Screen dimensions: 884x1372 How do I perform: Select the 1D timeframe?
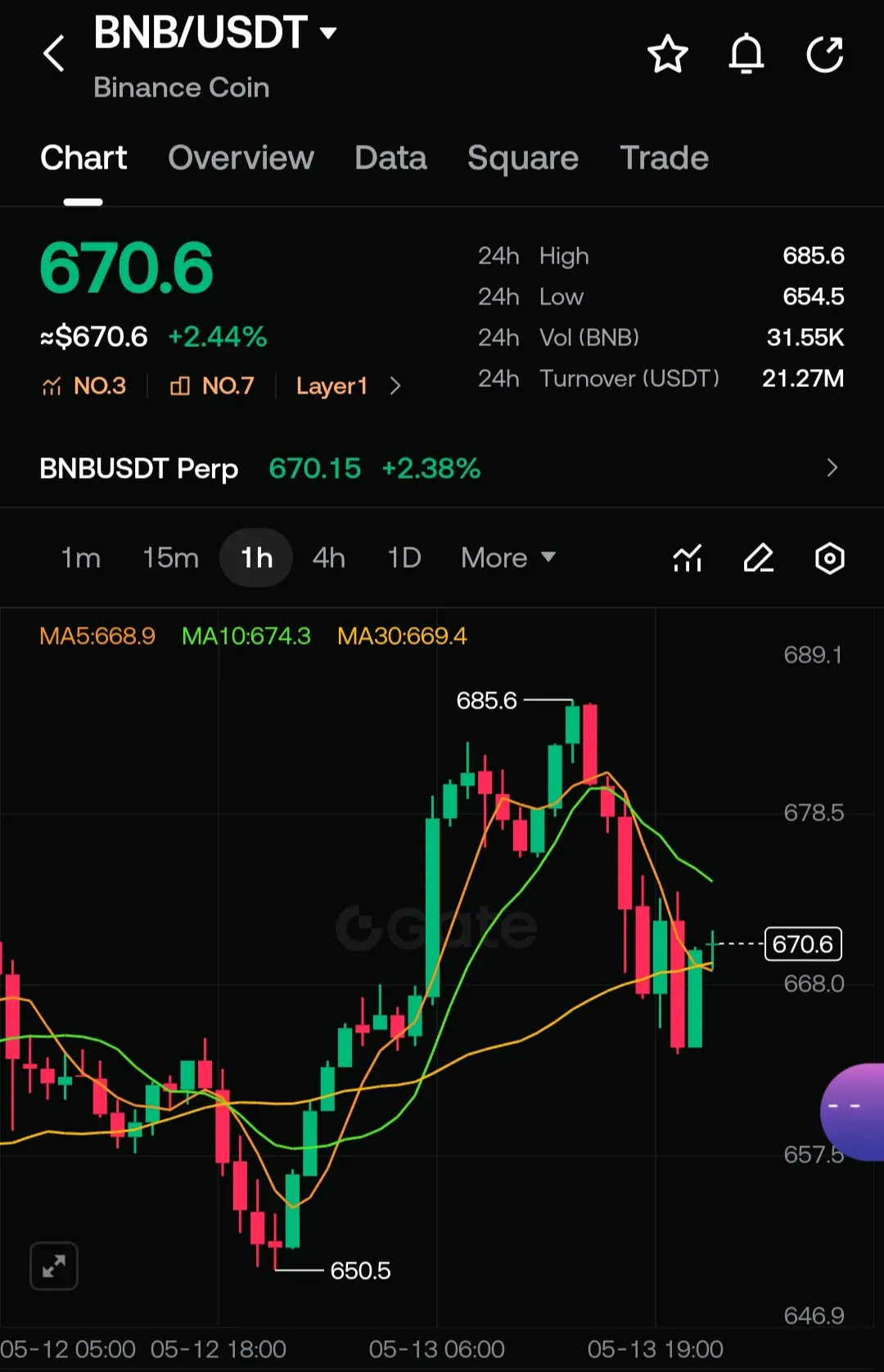(x=404, y=558)
